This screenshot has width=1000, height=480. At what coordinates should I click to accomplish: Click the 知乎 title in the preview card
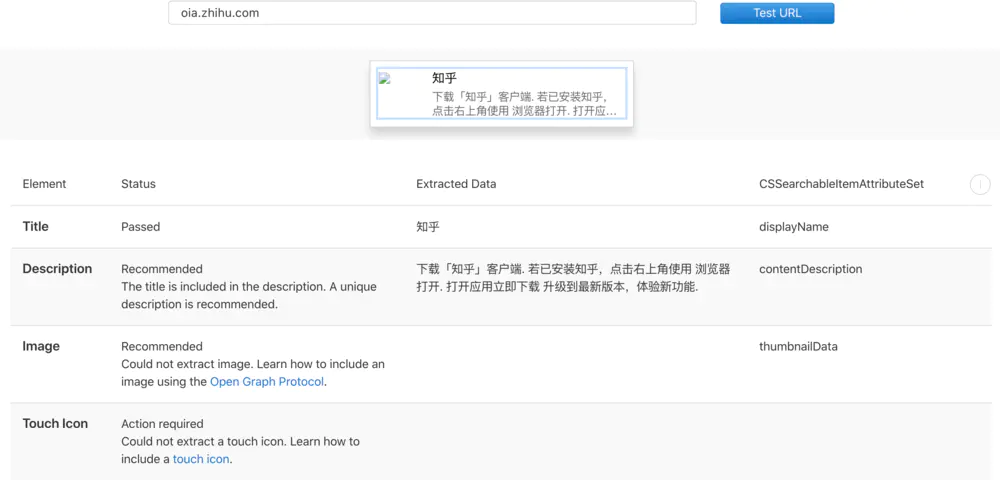coord(445,78)
